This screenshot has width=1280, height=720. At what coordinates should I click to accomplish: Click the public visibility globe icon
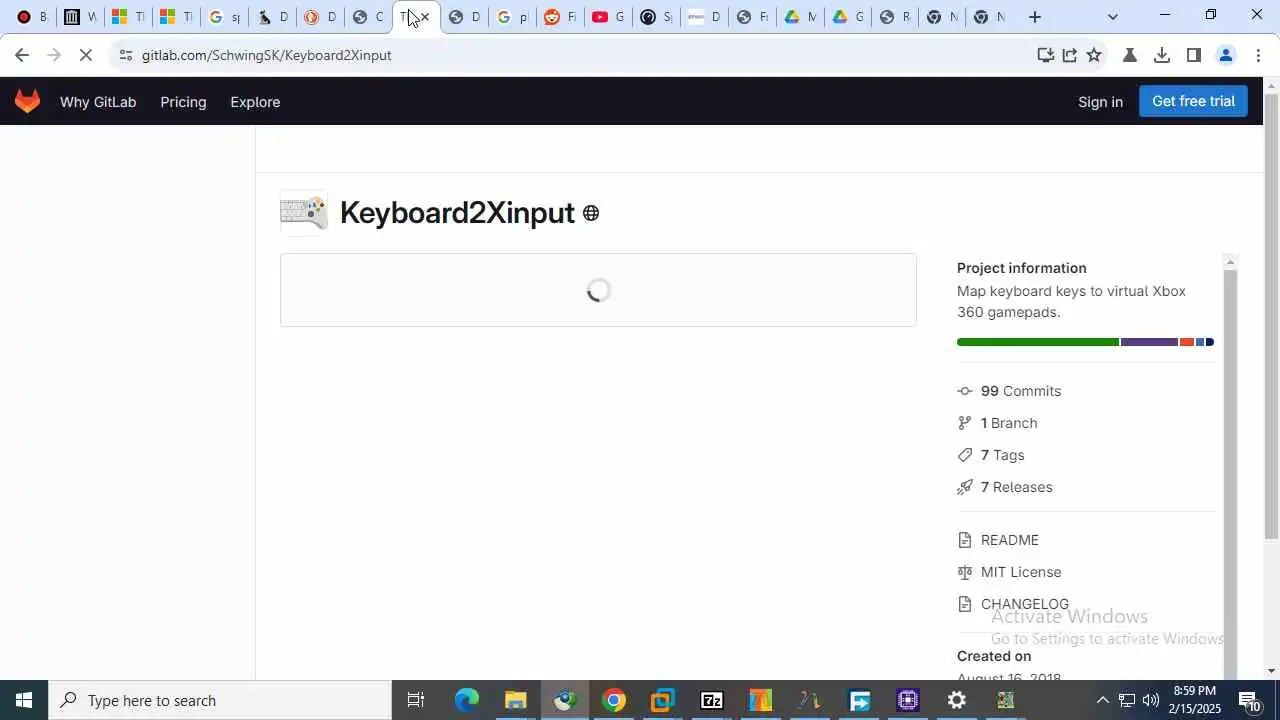tap(591, 213)
